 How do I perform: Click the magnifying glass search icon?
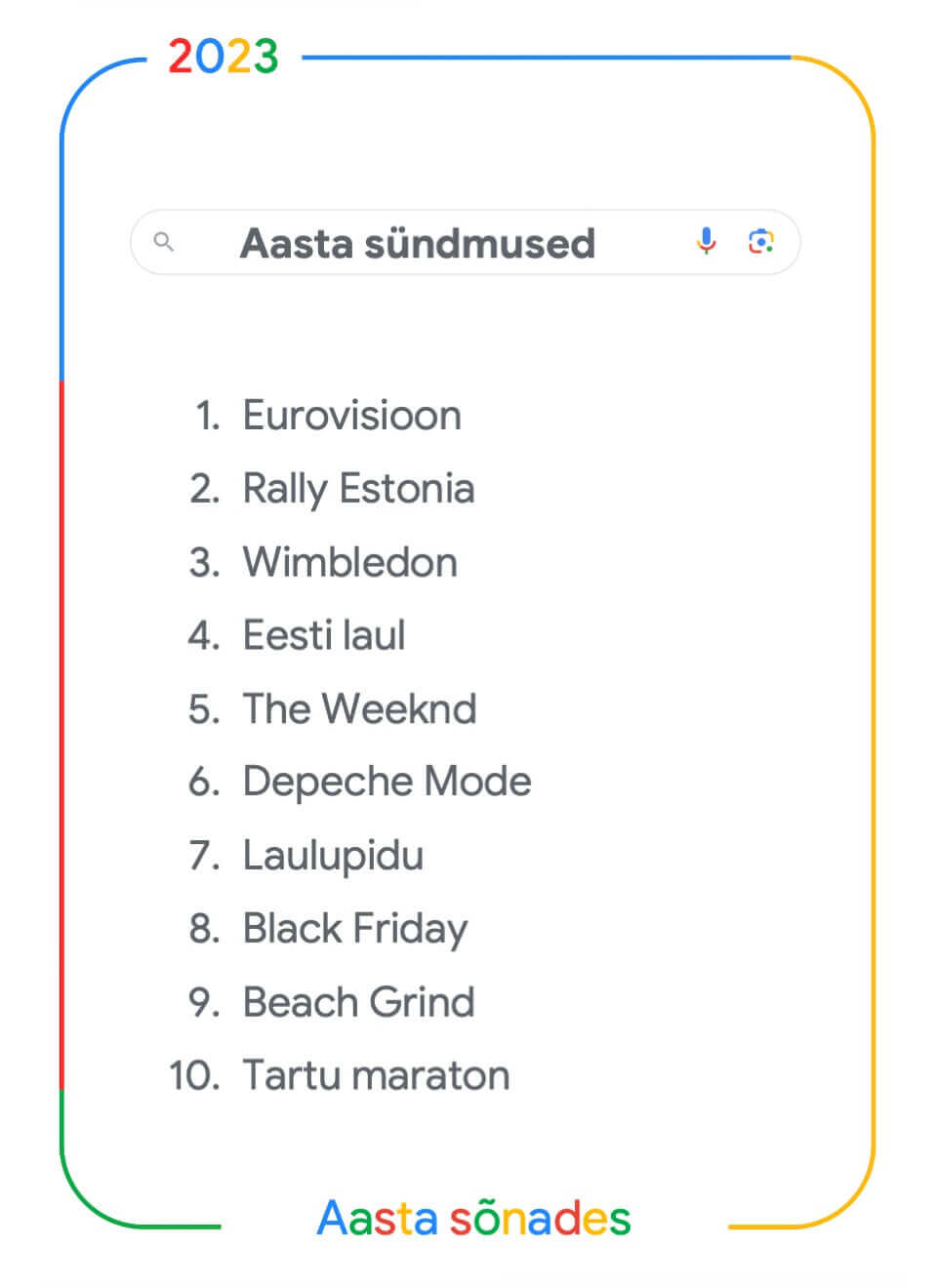(164, 241)
